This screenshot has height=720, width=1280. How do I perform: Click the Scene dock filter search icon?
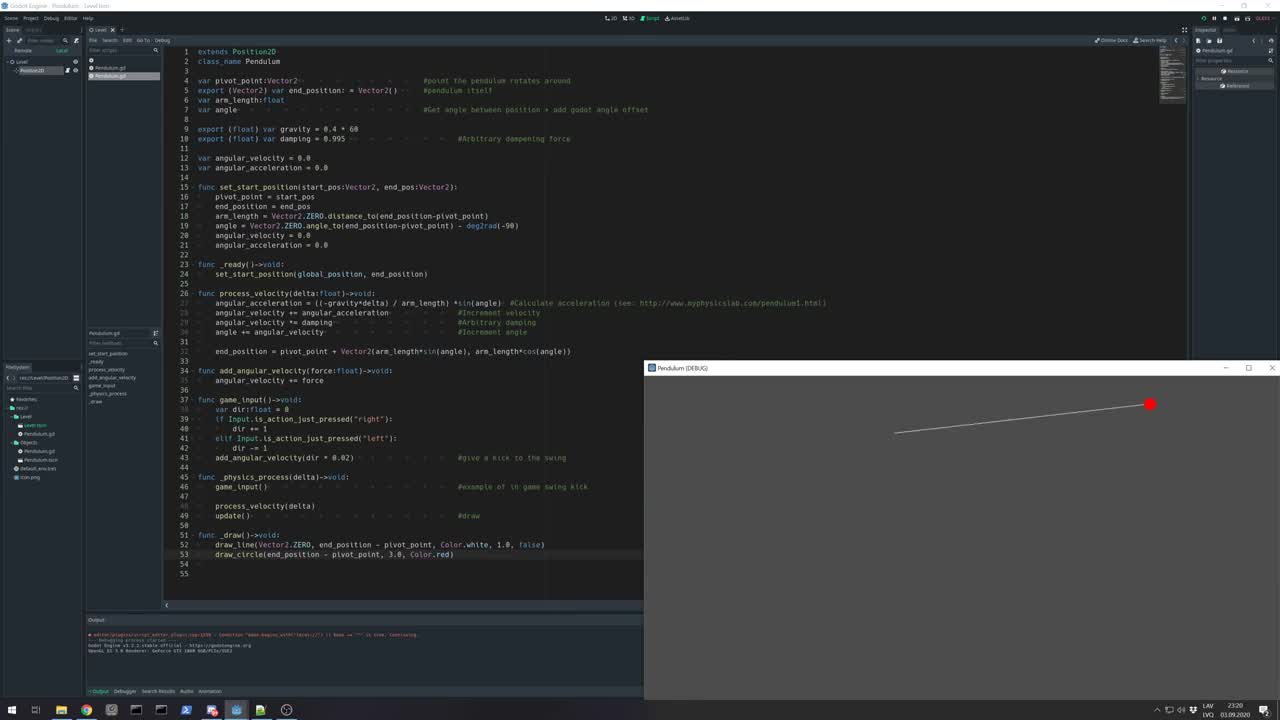[x=65, y=40]
